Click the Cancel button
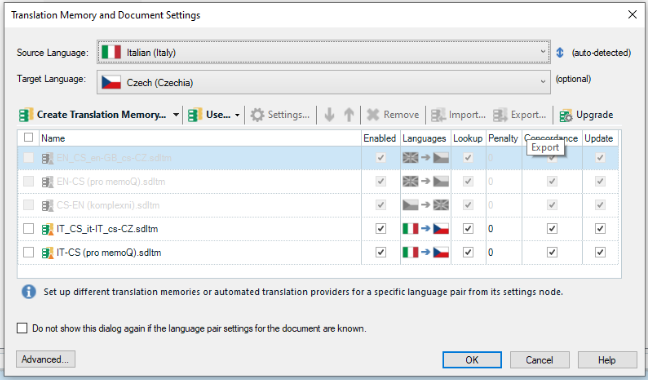648x380 pixels. click(x=539, y=360)
